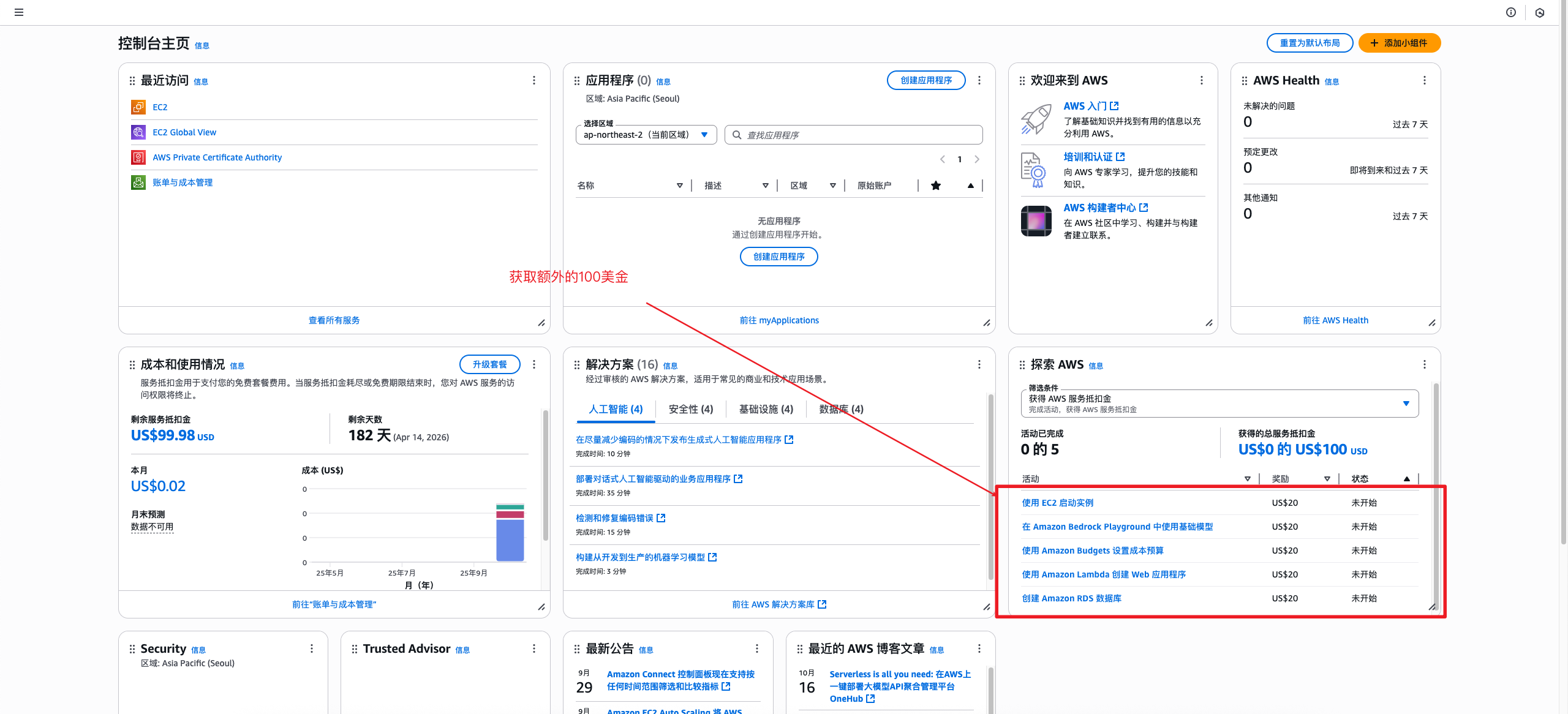Sort applications by favorite star column
The image size is (1568, 714).
pos(970,186)
